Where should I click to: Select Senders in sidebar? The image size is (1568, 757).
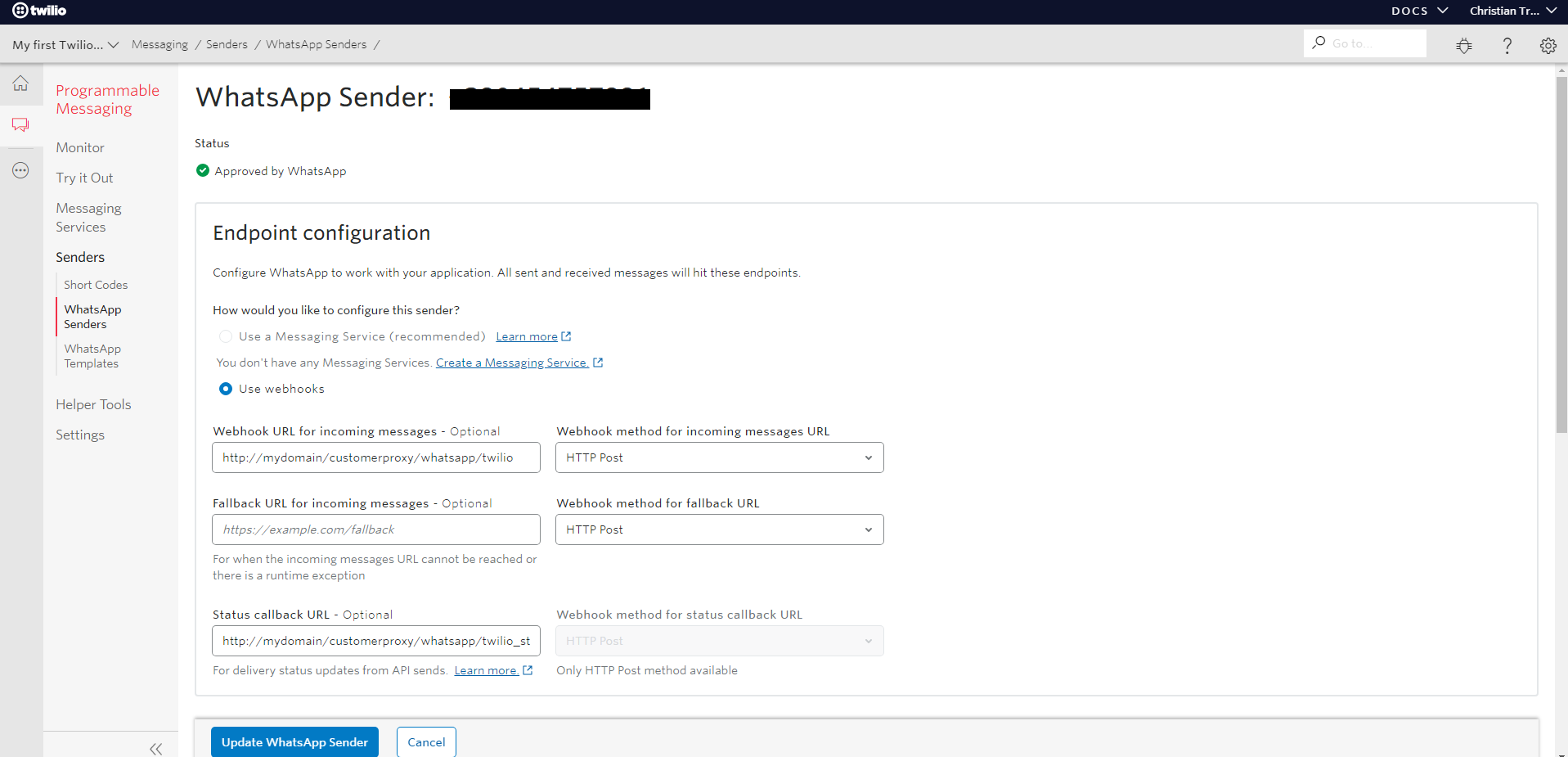(x=80, y=257)
